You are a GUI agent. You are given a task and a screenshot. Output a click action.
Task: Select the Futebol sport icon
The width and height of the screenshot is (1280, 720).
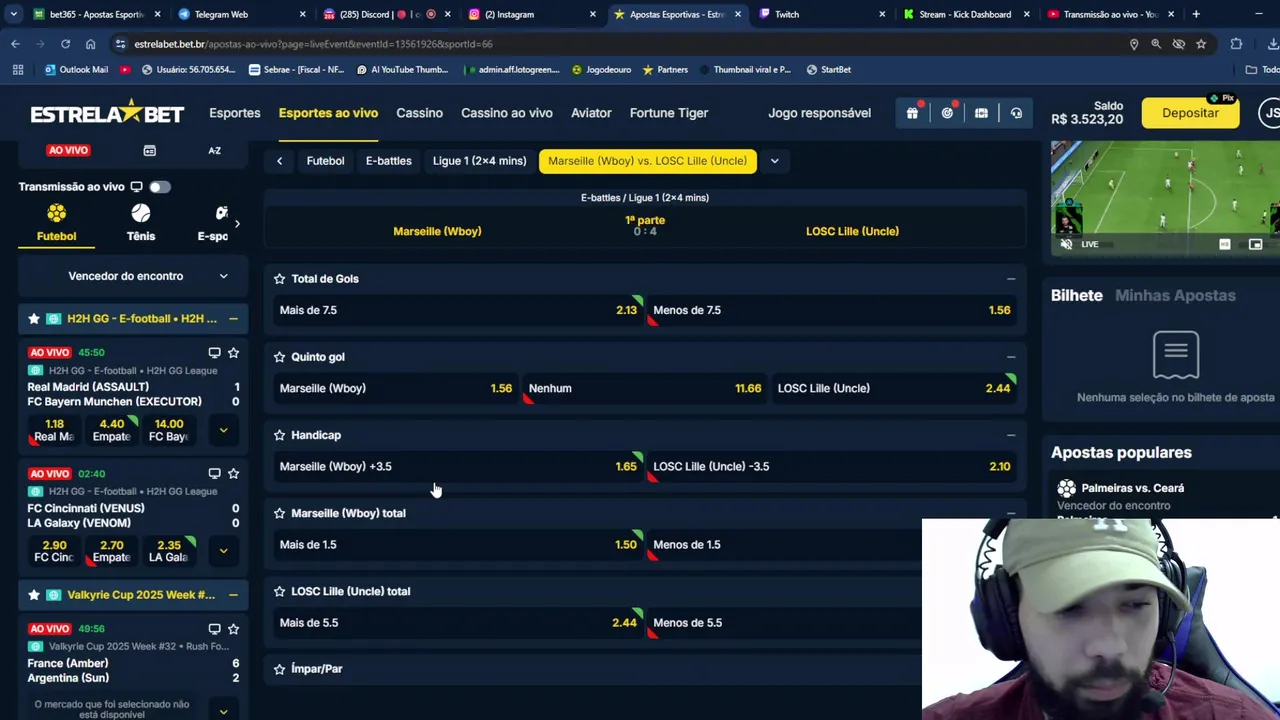(56, 222)
